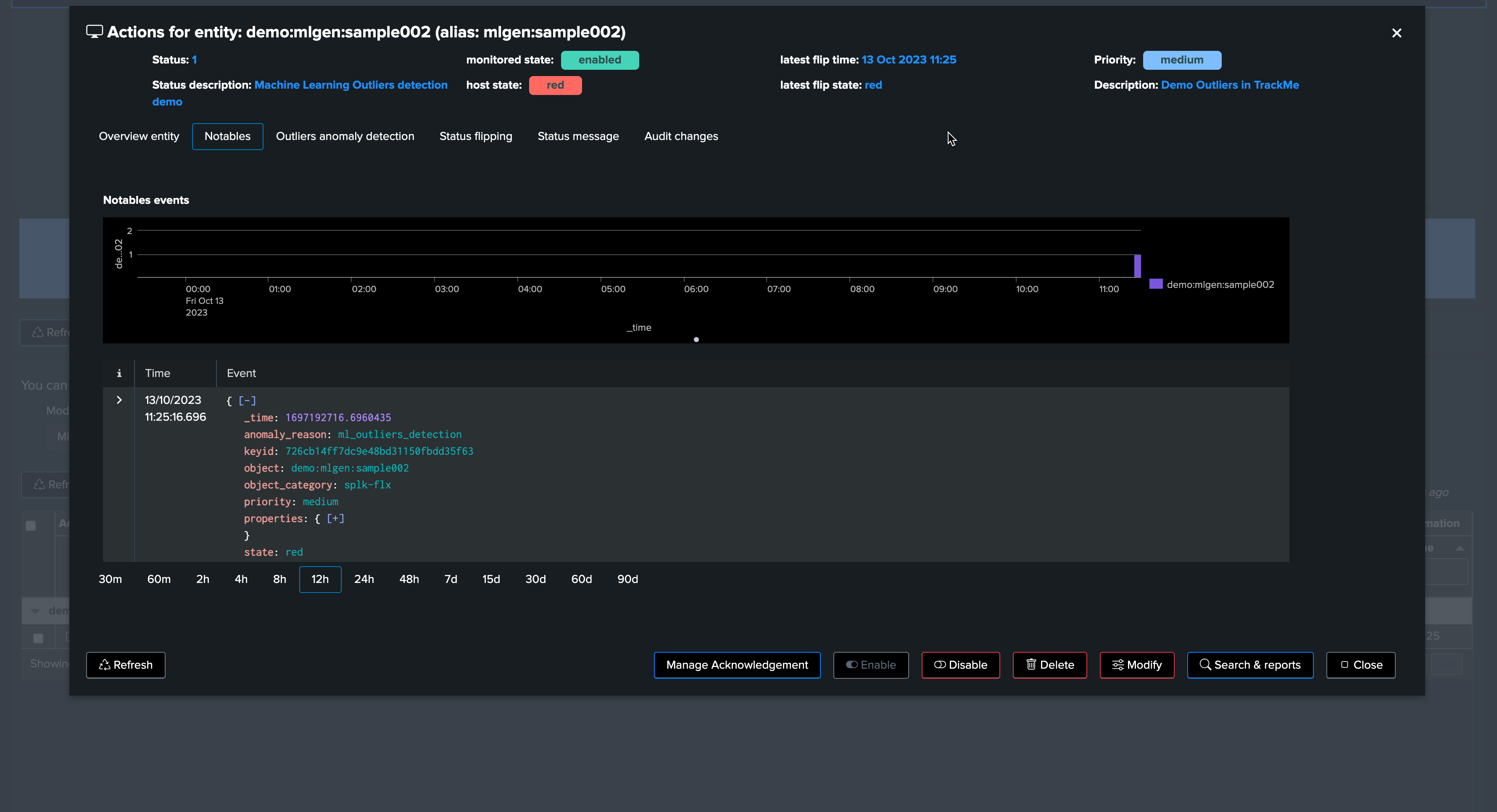The width and height of the screenshot is (1497, 812).
Task: Select the 60m time range
Action: click(x=158, y=579)
